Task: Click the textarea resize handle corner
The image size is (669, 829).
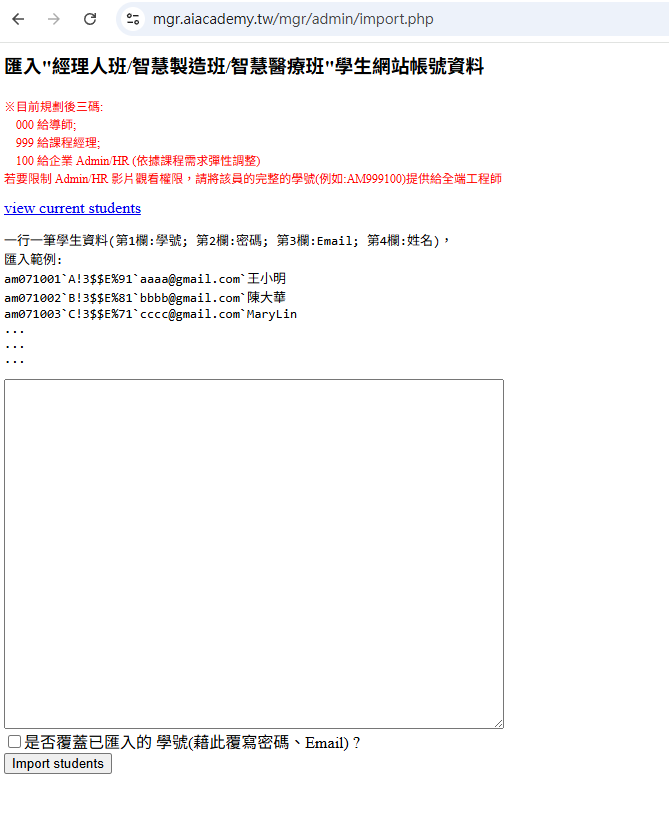Action: (x=498, y=723)
